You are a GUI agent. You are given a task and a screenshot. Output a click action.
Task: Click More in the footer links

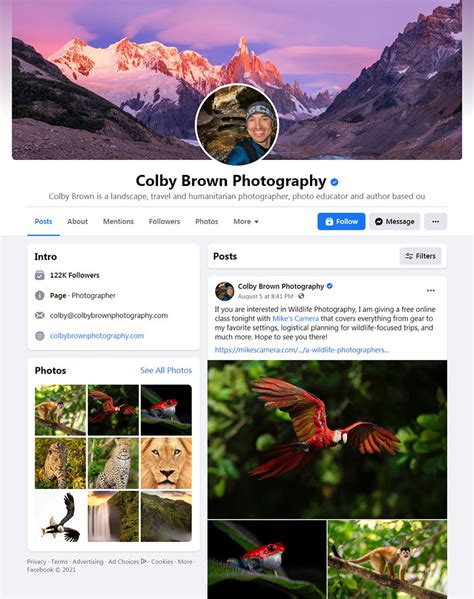coord(185,562)
